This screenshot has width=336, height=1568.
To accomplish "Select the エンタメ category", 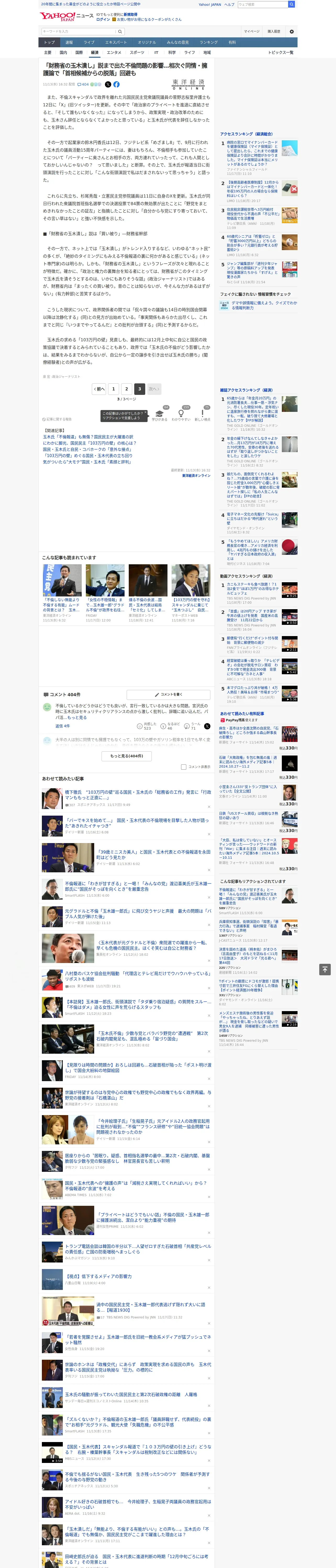I will coord(114,52).
